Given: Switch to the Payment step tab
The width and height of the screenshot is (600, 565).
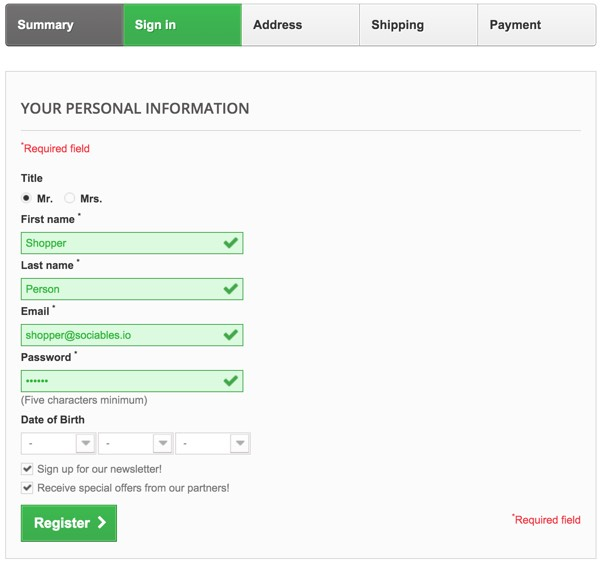Looking at the screenshot, I should pos(536,25).
